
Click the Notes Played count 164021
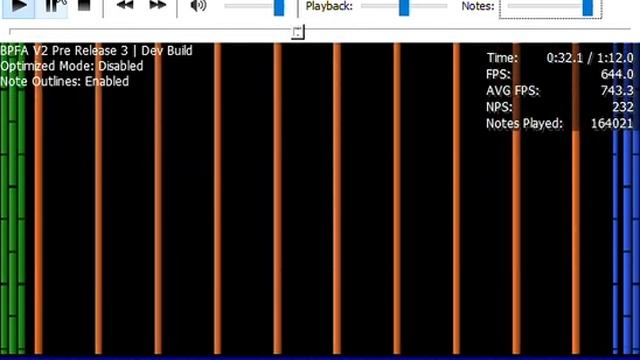tap(612, 123)
